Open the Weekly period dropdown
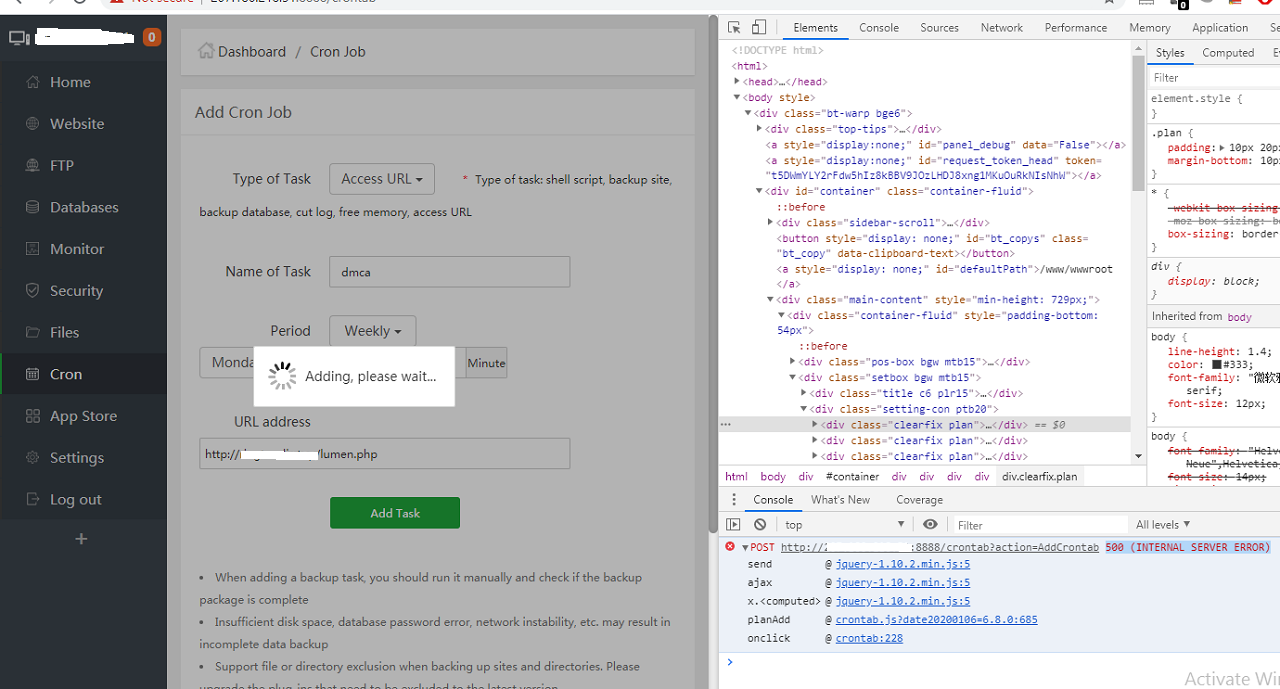 coord(372,331)
